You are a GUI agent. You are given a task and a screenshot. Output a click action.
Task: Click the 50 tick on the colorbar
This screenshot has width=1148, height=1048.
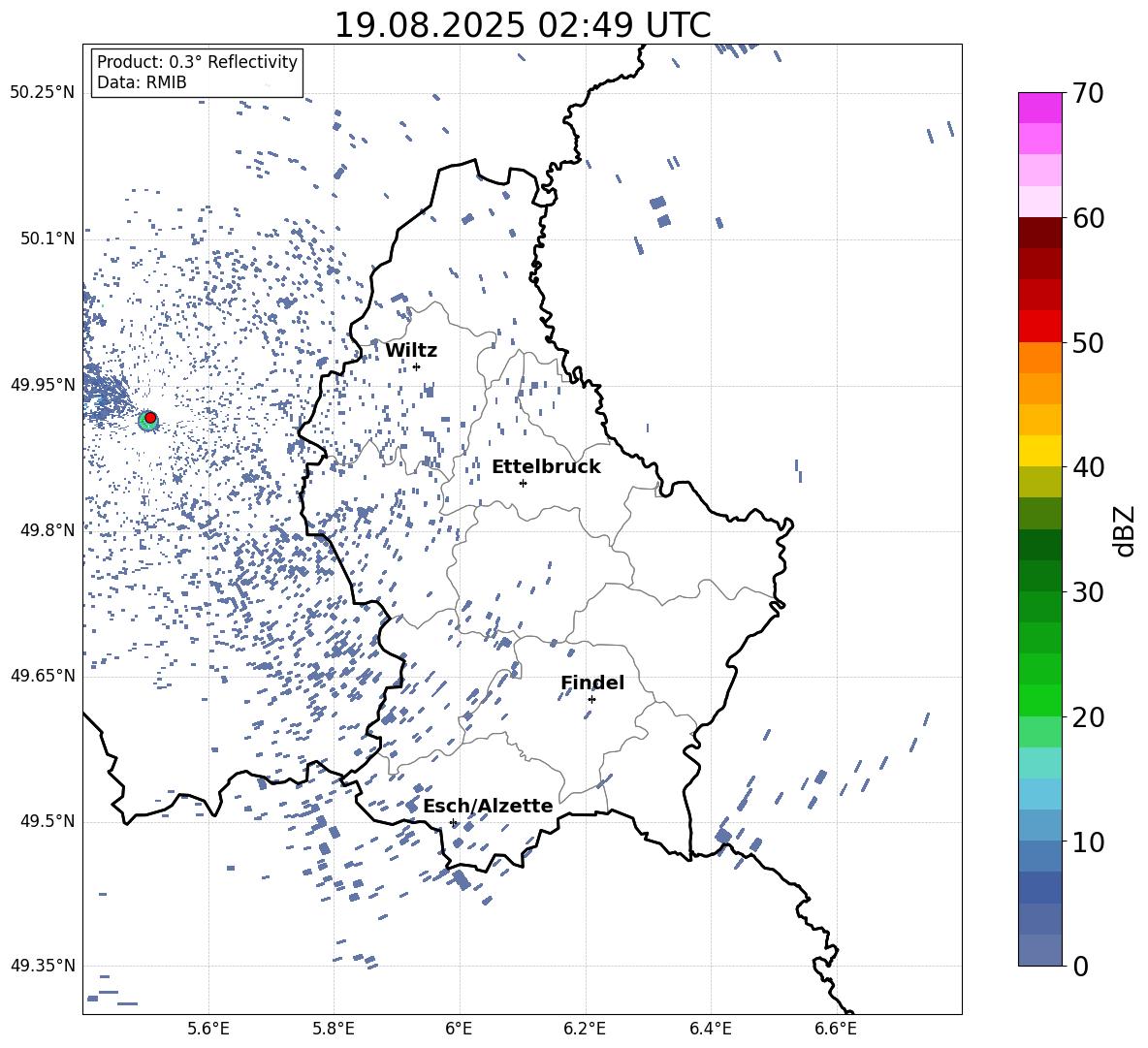click(x=1088, y=342)
